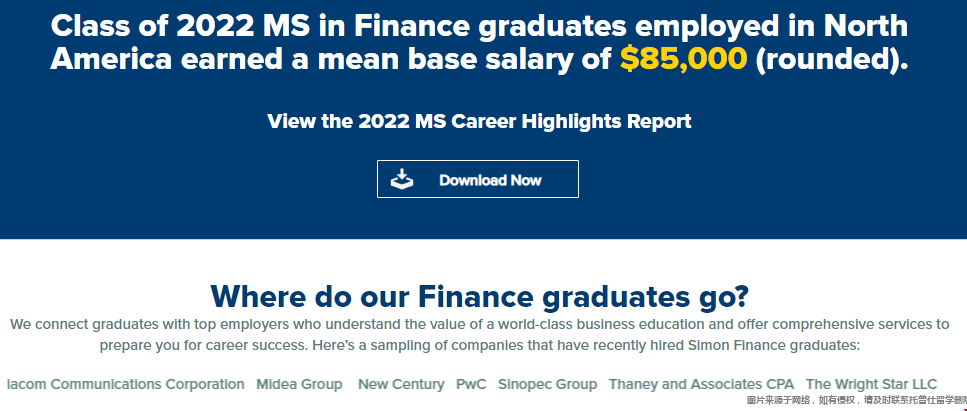Click the Chinese watermark text at bottom right
Image resolution: width=967 pixels, height=411 pixels.
[x=857, y=401]
